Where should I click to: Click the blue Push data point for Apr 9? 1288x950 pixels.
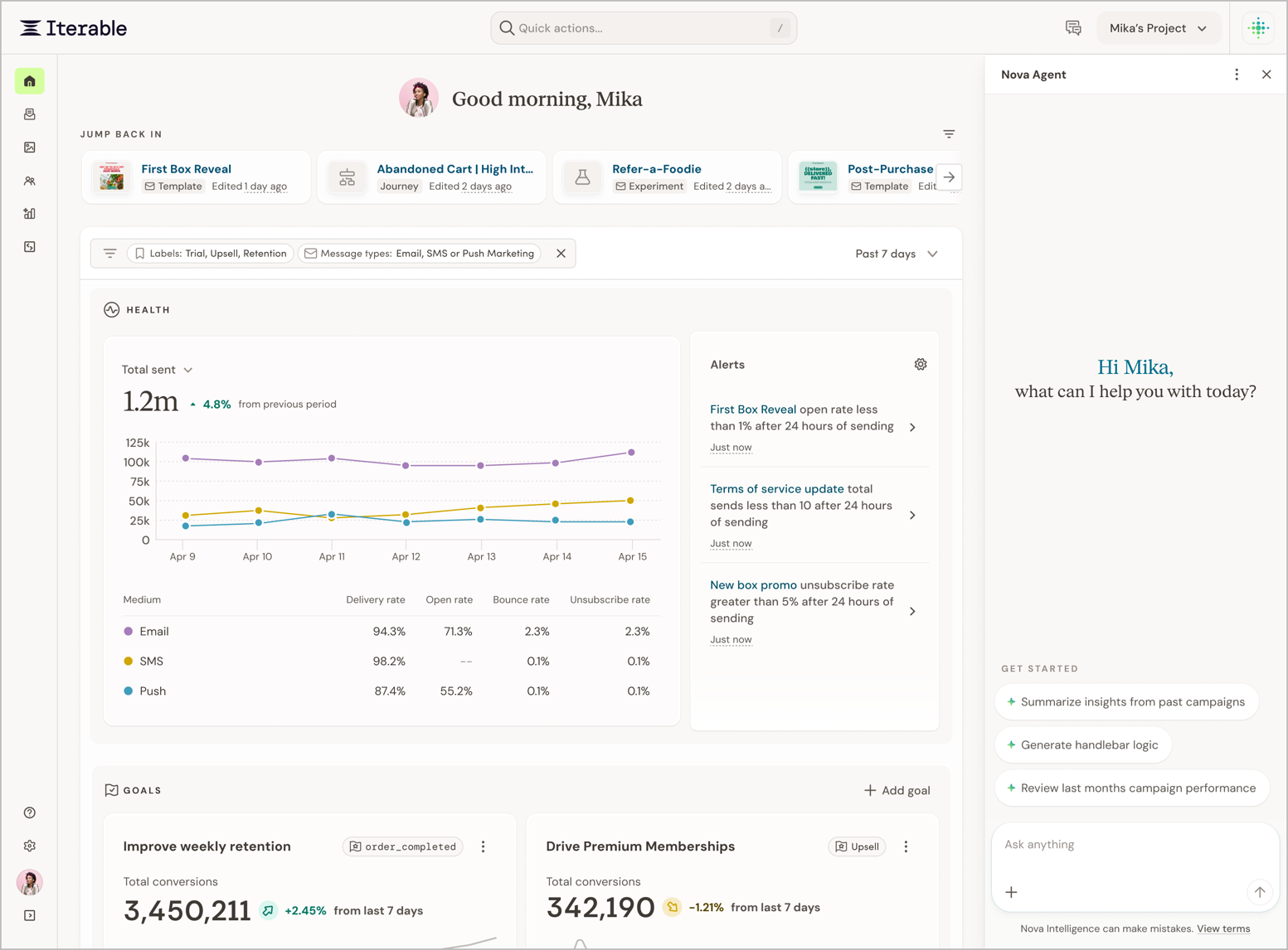point(185,526)
